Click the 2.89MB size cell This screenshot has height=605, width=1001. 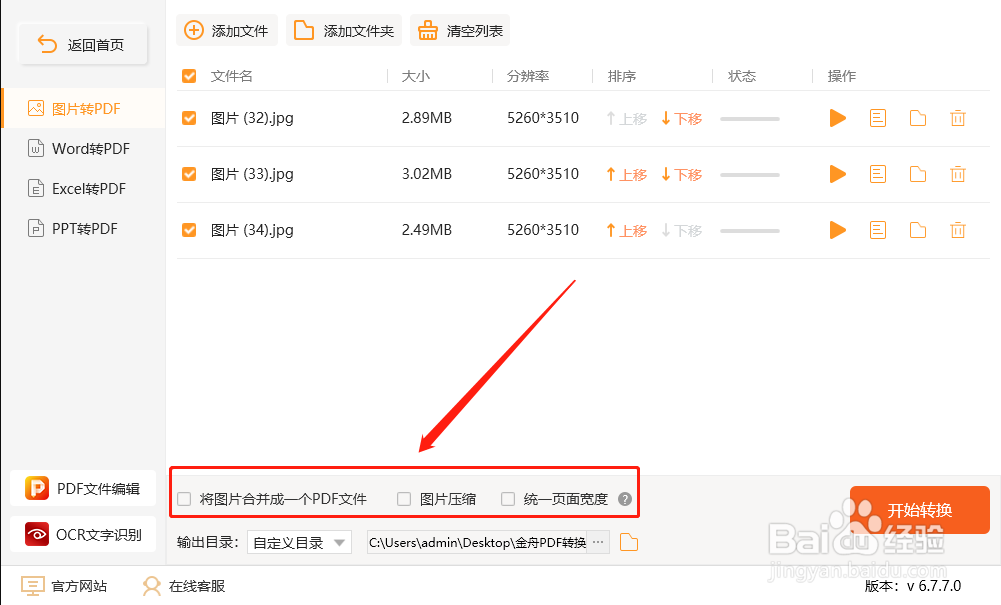(x=426, y=118)
